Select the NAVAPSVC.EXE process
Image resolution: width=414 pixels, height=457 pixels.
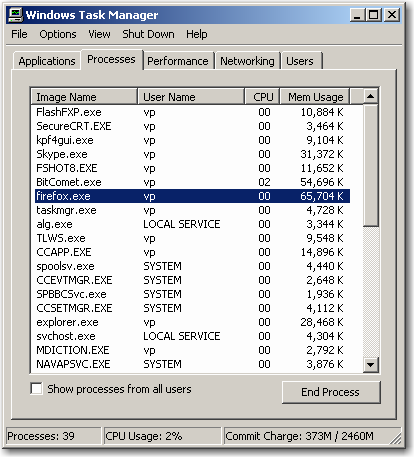tap(192, 364)
